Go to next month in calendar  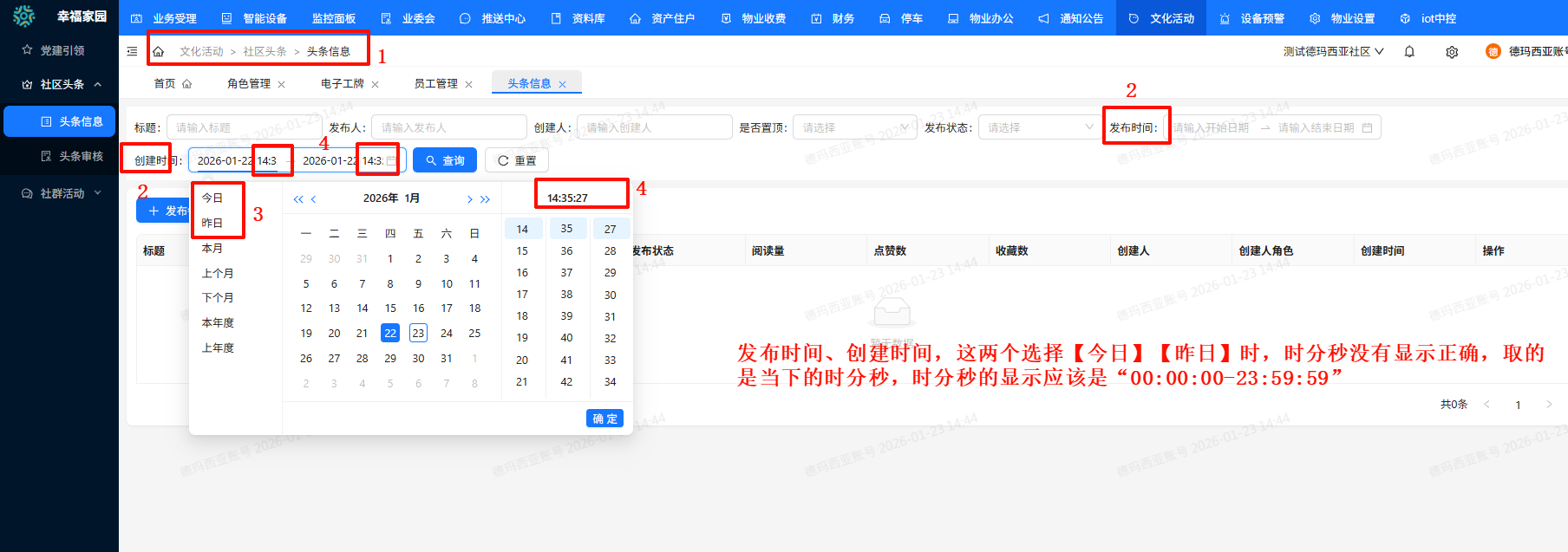(x=469, y=199)
